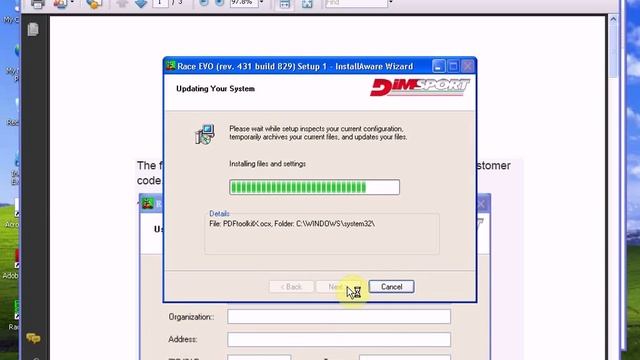Click the Race EVO setup title bar icon
This screenshot has width=640, height=360.
(171, 66)
